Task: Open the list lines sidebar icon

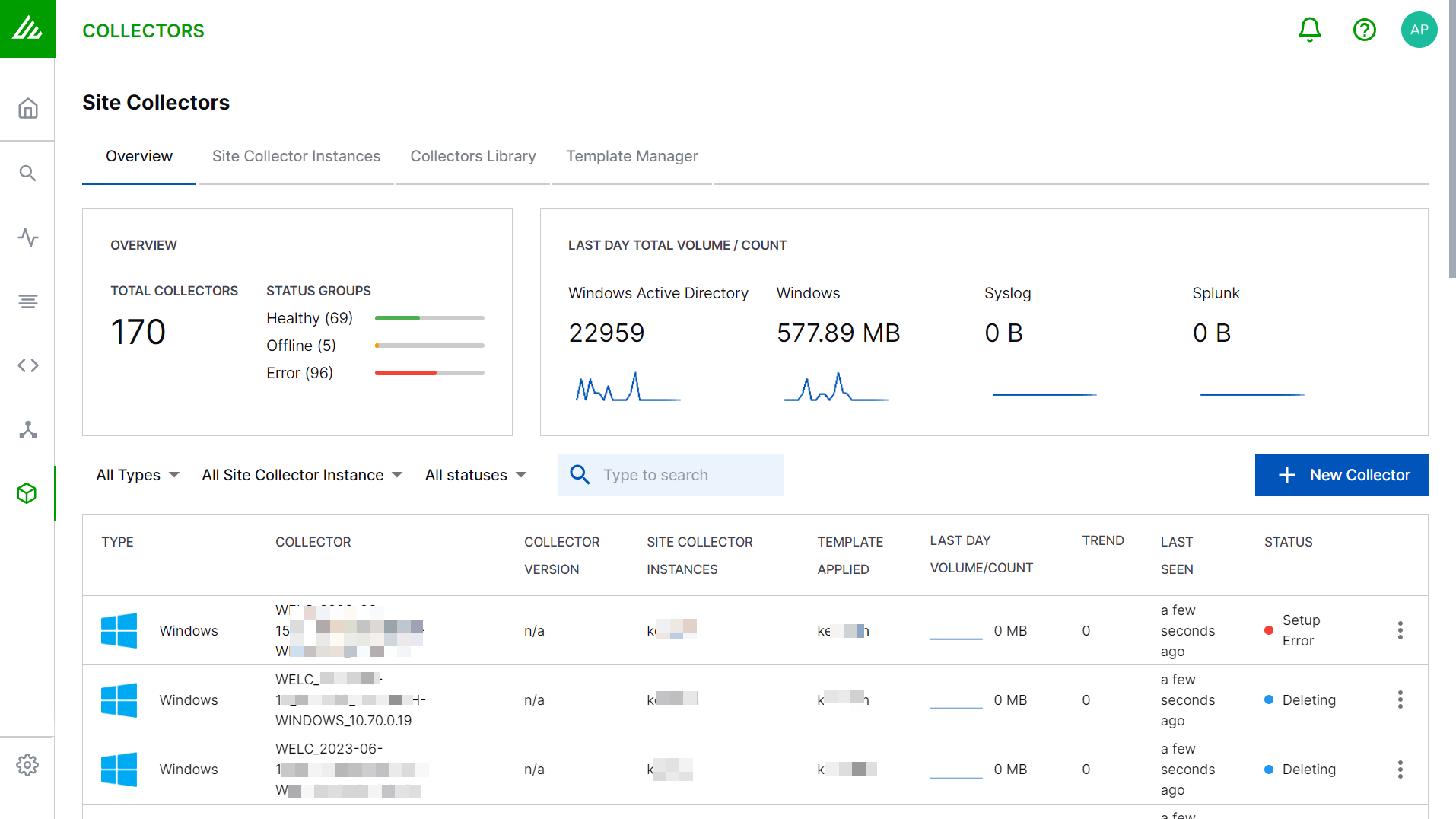Action: pyautogui.click(x=28, y=301)
